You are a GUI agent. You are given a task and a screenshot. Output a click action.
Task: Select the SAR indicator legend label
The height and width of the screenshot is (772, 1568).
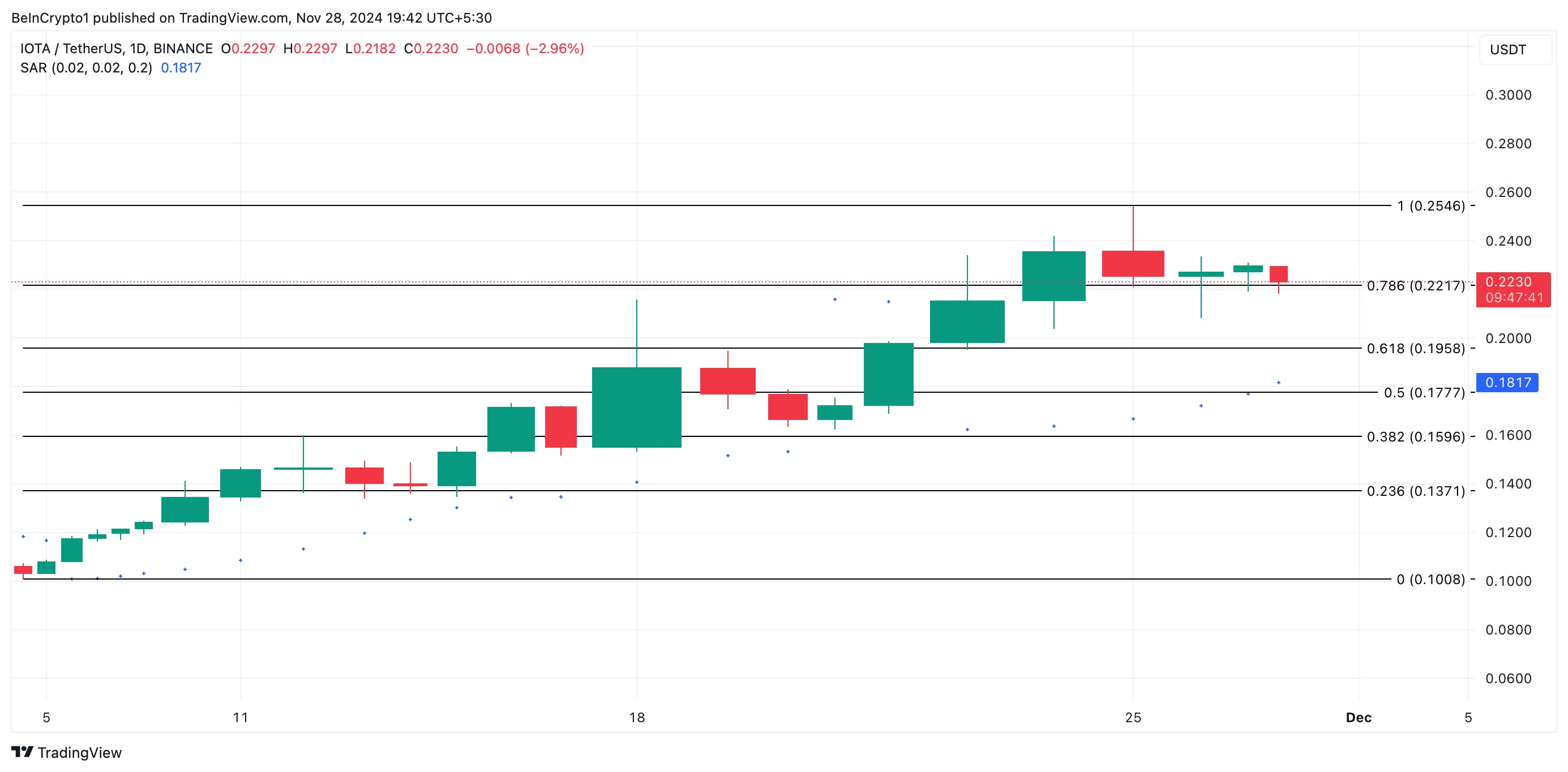tap(86, 67)
